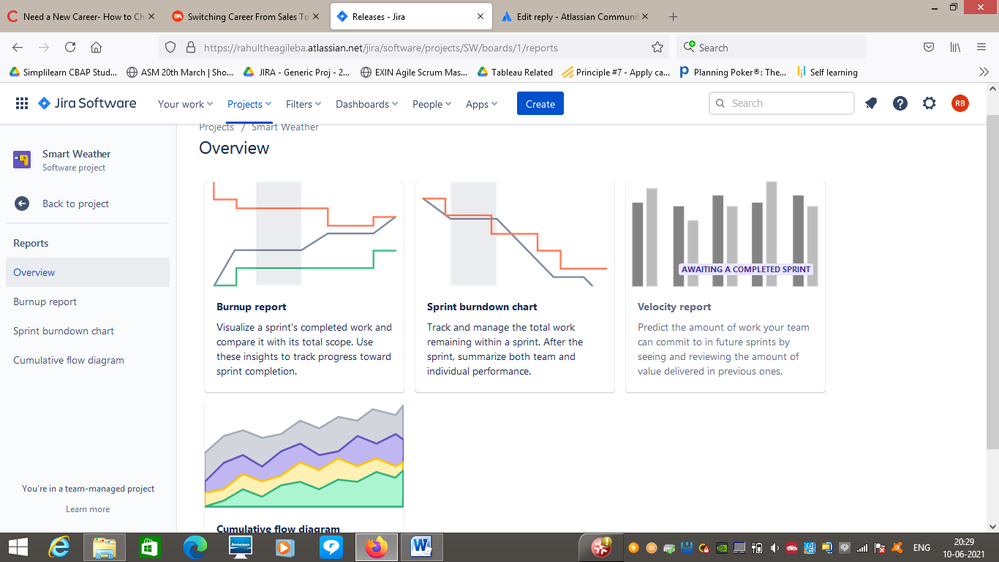Open the Pocket save icon

tap(929, 47)
